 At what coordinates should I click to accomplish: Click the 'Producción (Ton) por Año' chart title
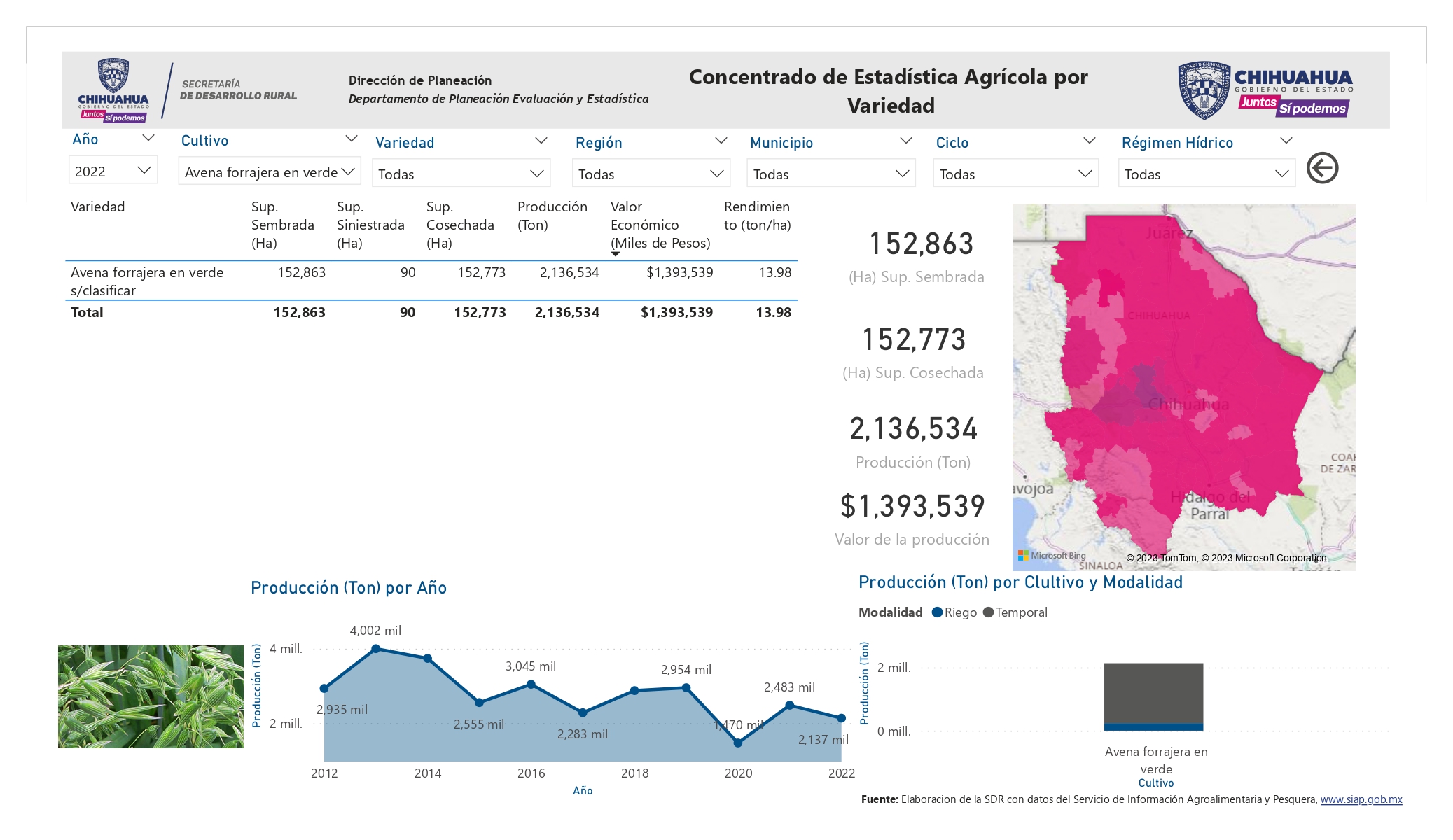click(x=349, y=588)
